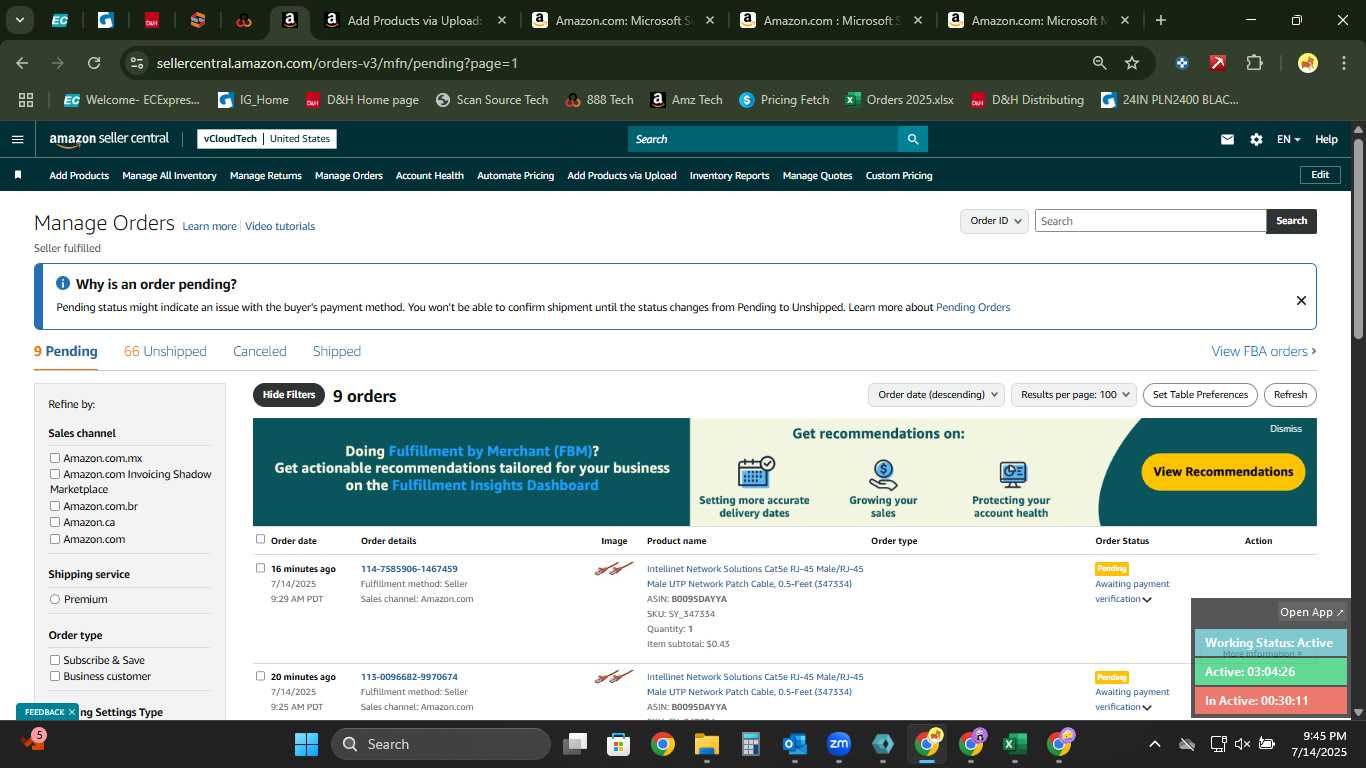This screenshot has height=768, width=1366.
Task: Open the mail messages icon
Action: coord(1227,139)
